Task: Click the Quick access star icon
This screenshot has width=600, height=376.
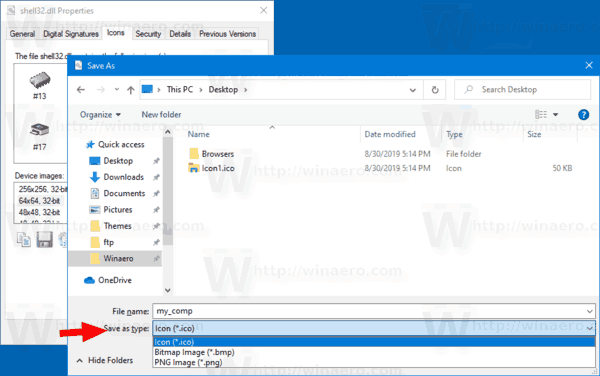Action: pyautogui.click(x=90, y=145)
